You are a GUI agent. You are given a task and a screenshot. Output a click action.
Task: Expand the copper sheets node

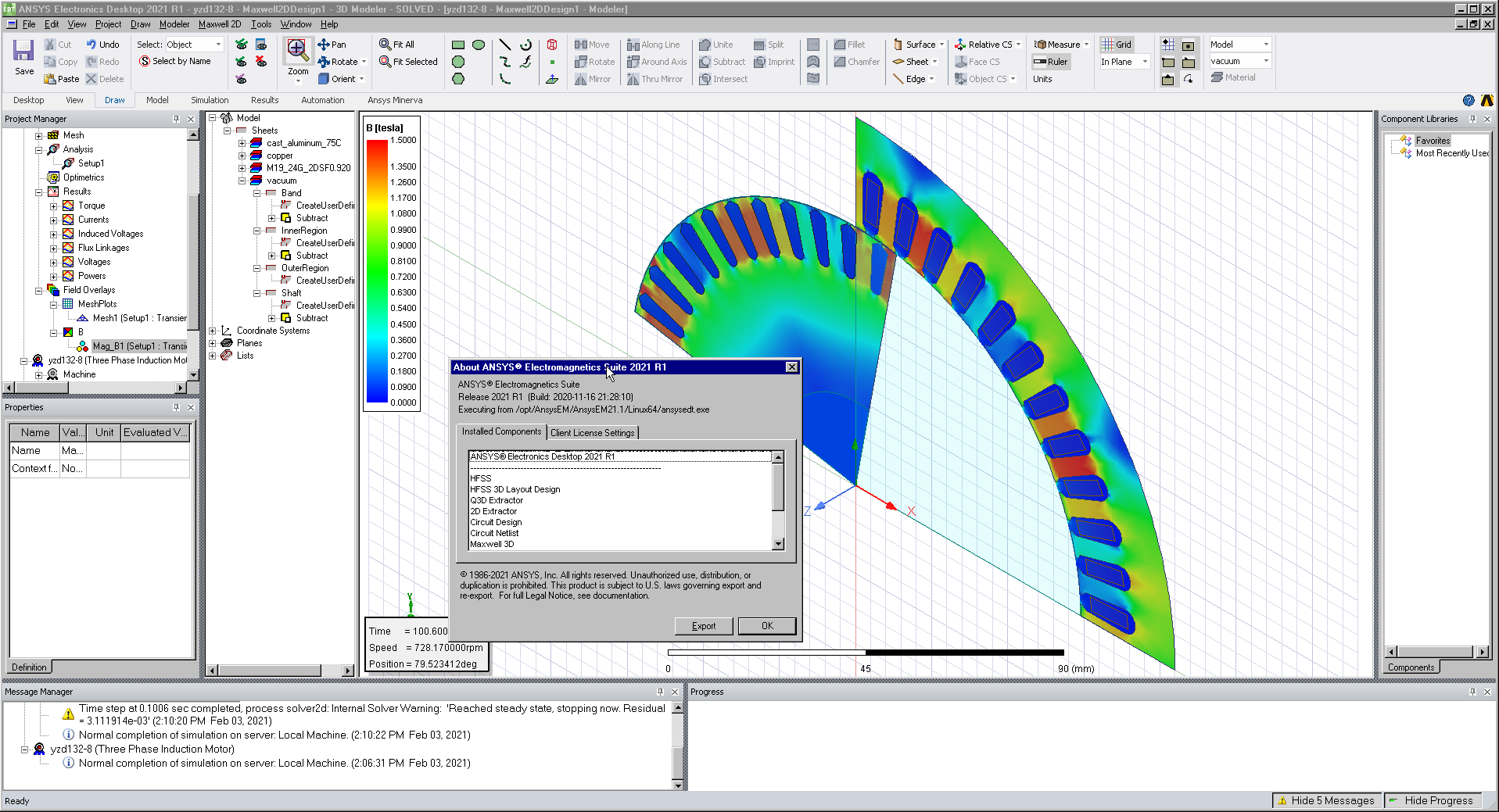pyautogui.click(x=242, y=156)
